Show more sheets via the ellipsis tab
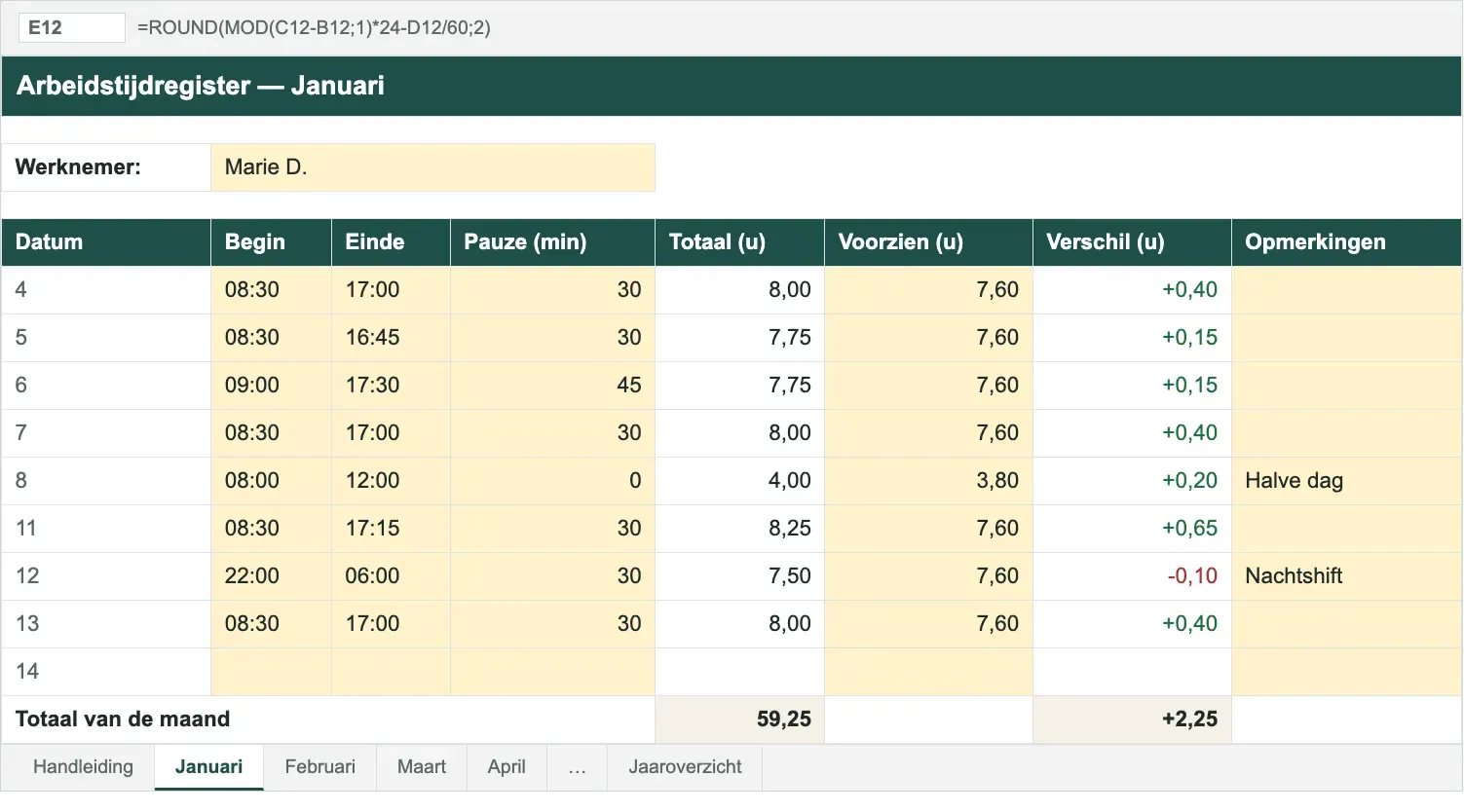1464x812 pixels. click(x=578, y=767)
